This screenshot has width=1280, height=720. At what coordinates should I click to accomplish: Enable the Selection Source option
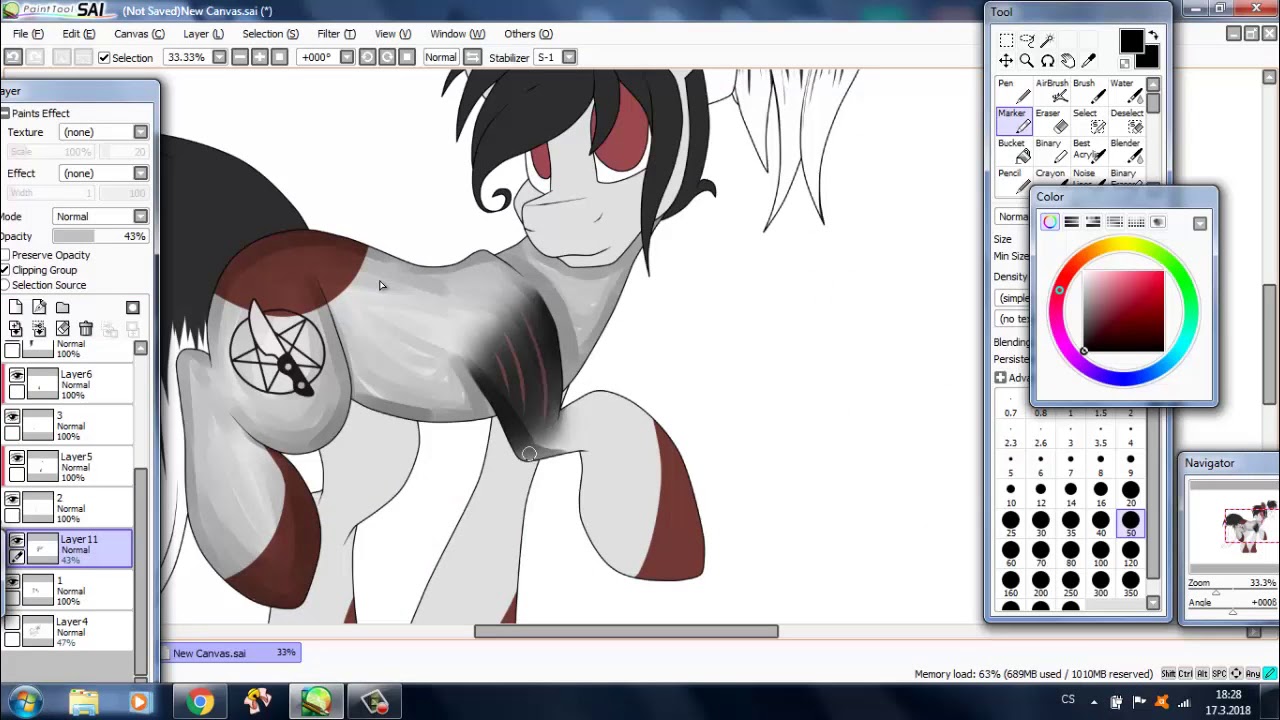click(x=4, y=285)
